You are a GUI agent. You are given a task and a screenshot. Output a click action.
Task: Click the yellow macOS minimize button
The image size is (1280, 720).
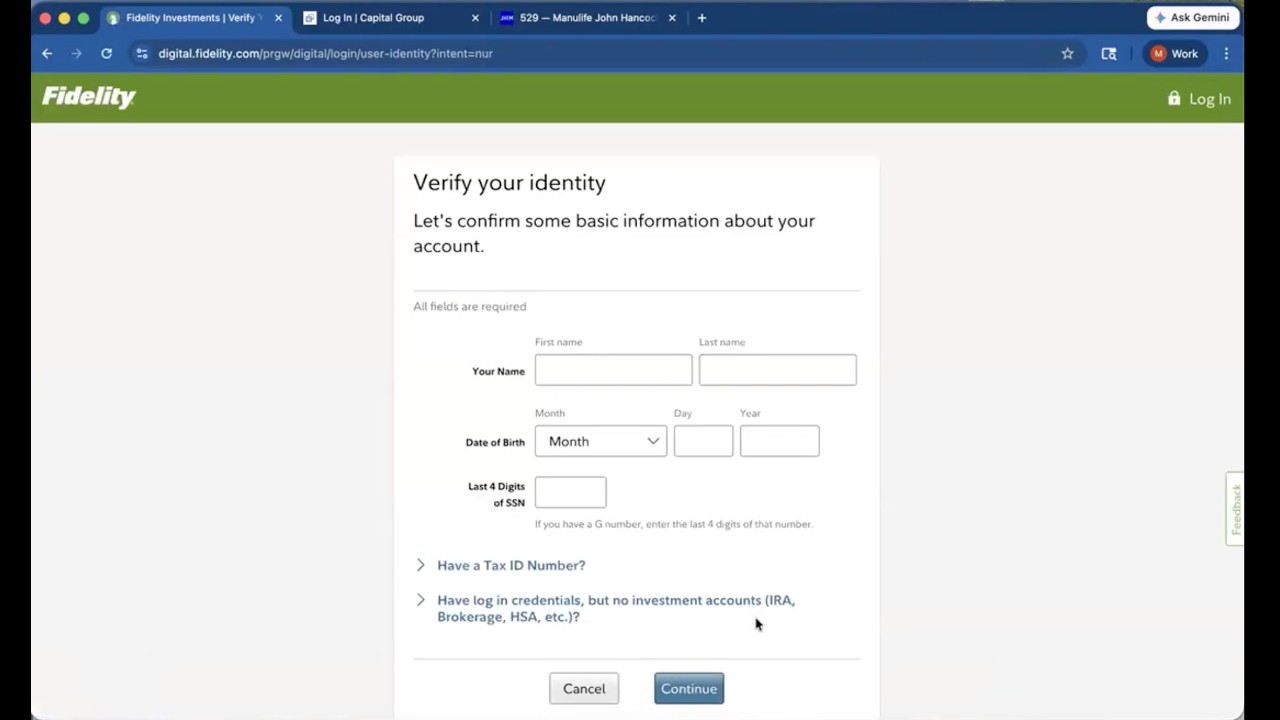pyautogui.click(x=64, y=18)
